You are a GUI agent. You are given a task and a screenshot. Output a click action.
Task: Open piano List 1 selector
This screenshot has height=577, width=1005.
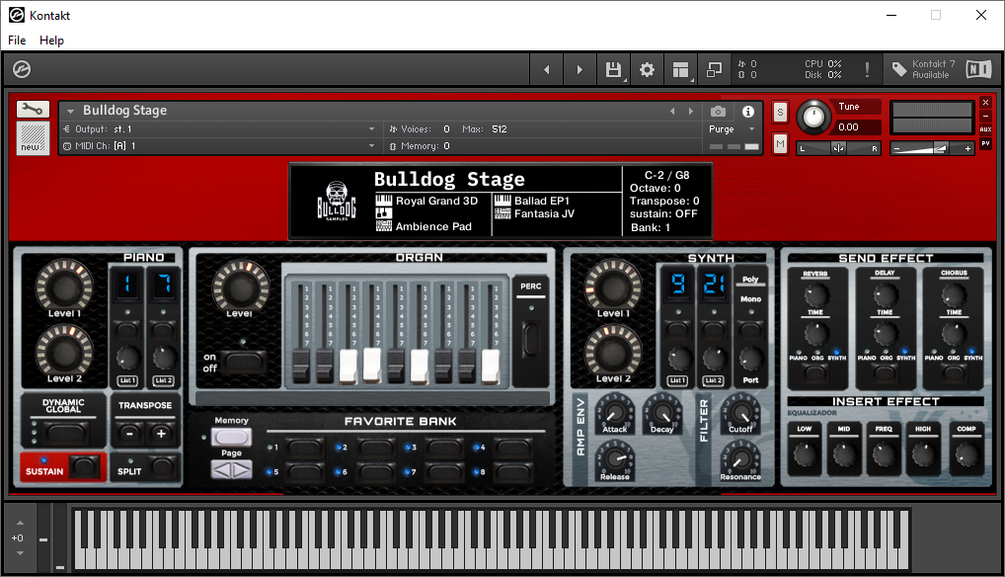click(128, 381)
